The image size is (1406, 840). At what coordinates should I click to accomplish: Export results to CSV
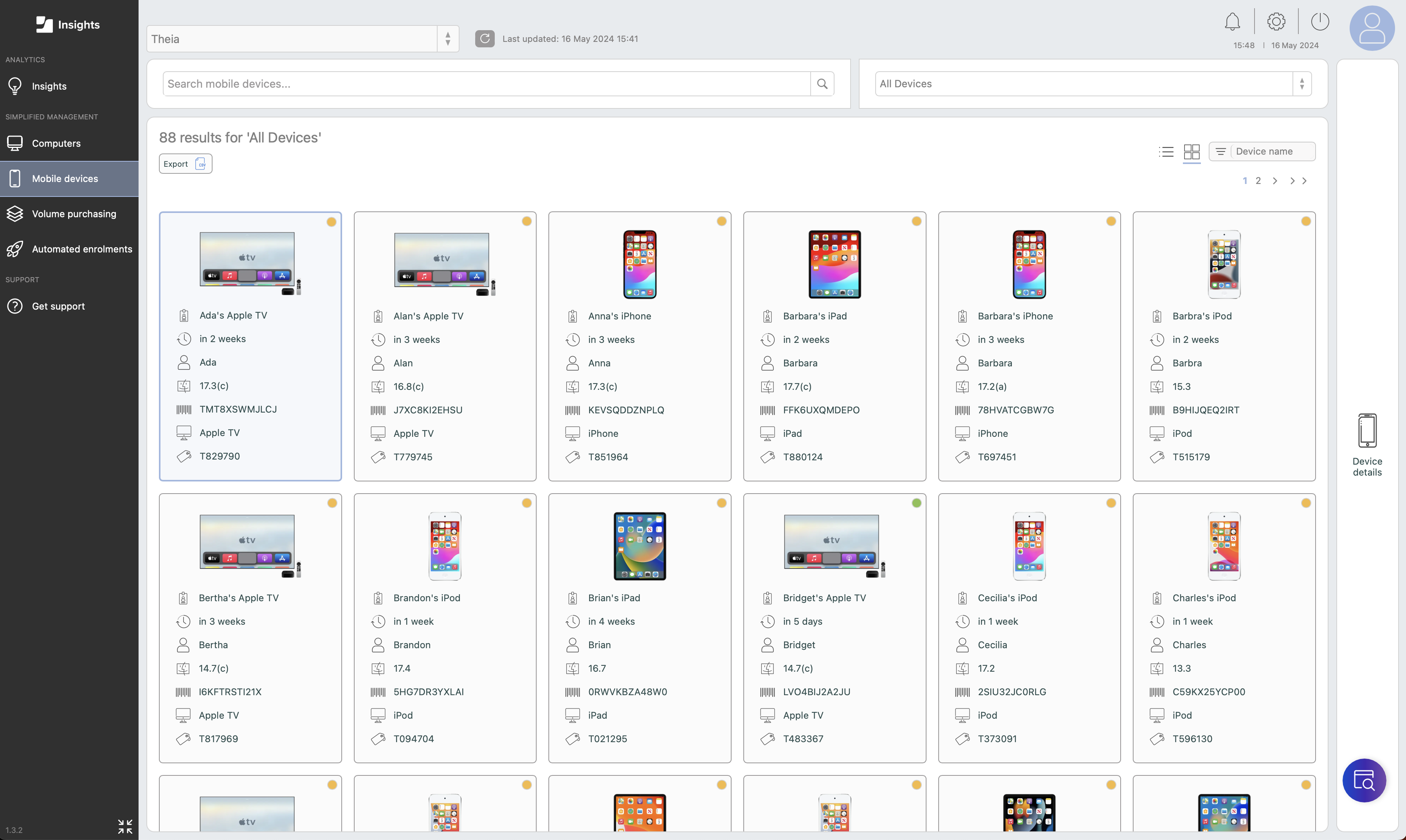click(185, 164)
